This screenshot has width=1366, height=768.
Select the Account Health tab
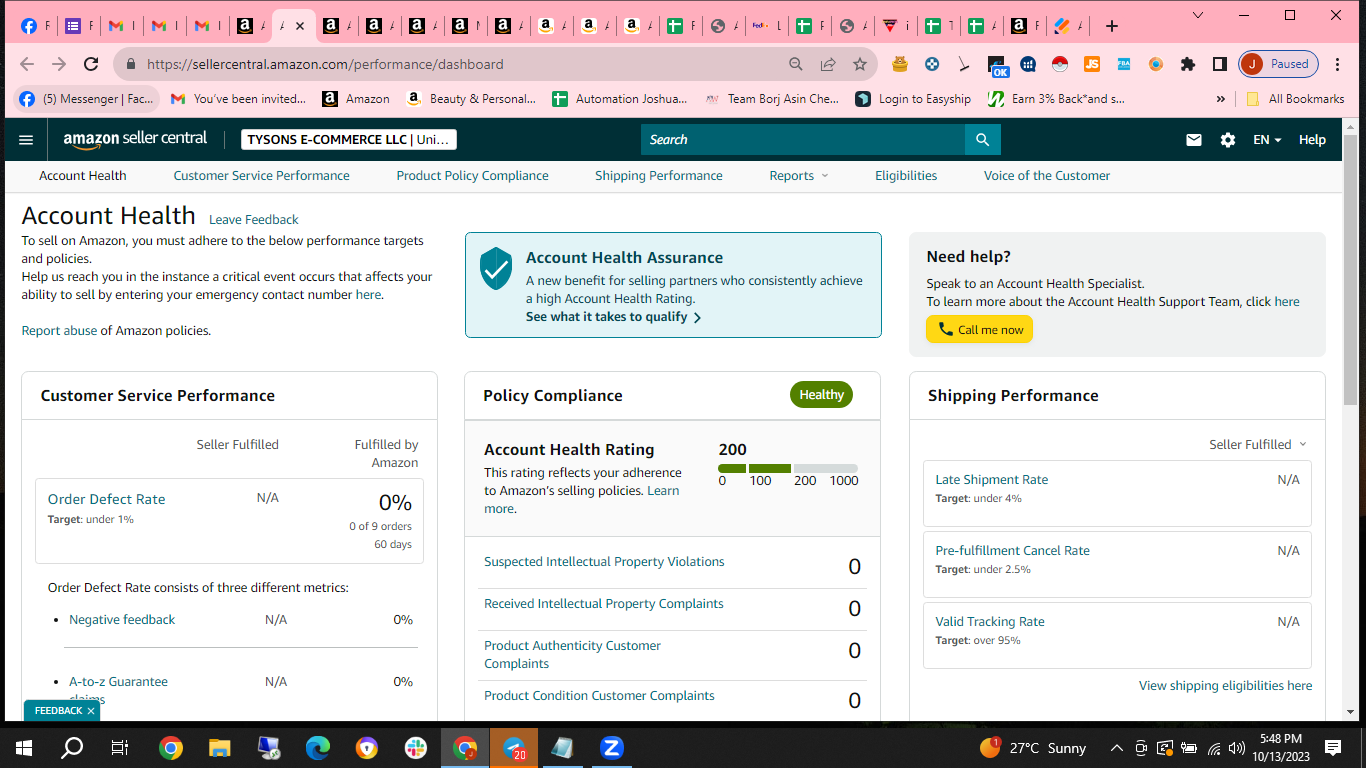[83, 176]
